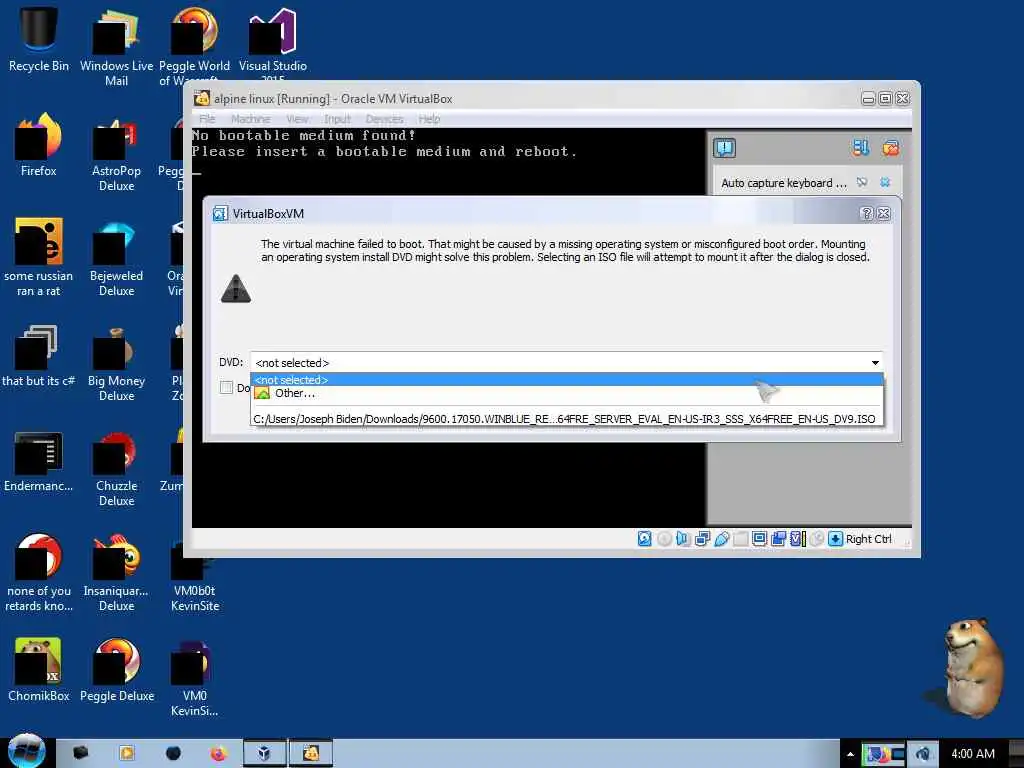Image resolution: width=1024 pixels, height=768 pixels.
Task: Click the DVD field showing <not selected>
Action: 566,362
